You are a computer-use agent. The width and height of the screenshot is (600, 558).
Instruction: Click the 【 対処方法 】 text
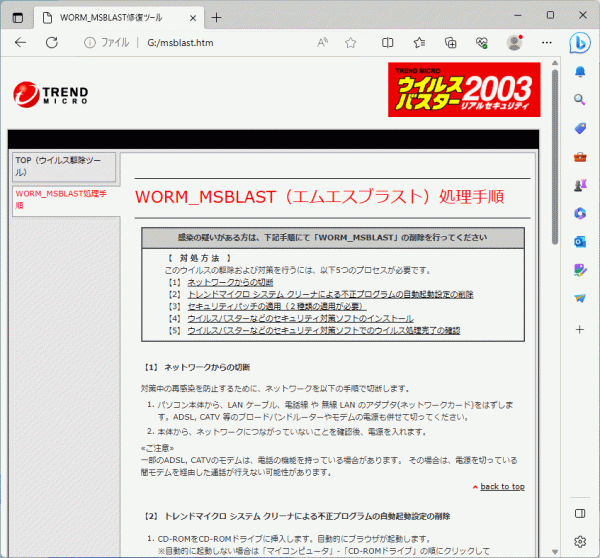point(199,258)
